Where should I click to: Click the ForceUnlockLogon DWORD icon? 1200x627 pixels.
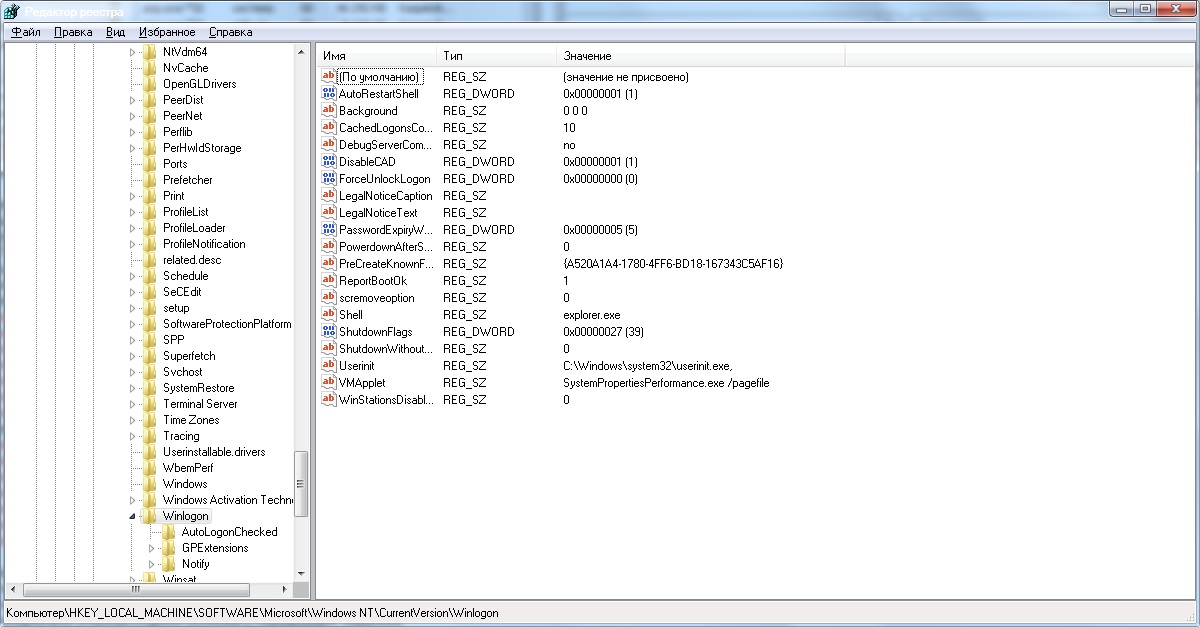[x=328, y=179]
